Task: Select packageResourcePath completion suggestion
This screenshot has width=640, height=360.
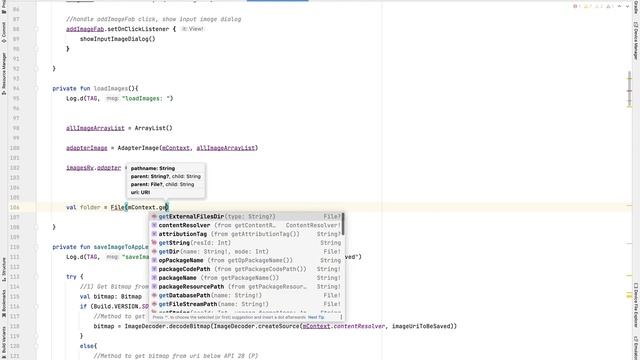Action: [246, 287]
